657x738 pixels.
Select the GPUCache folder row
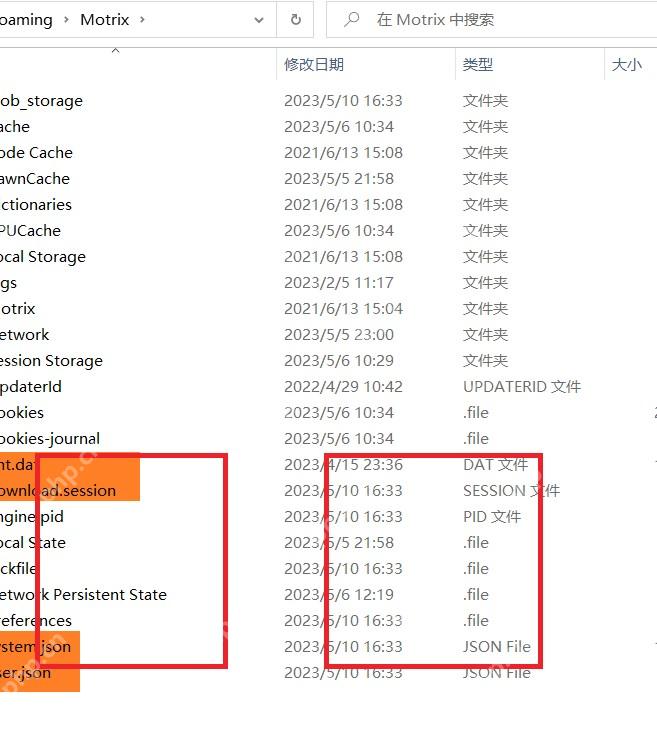tap(30, 231)
